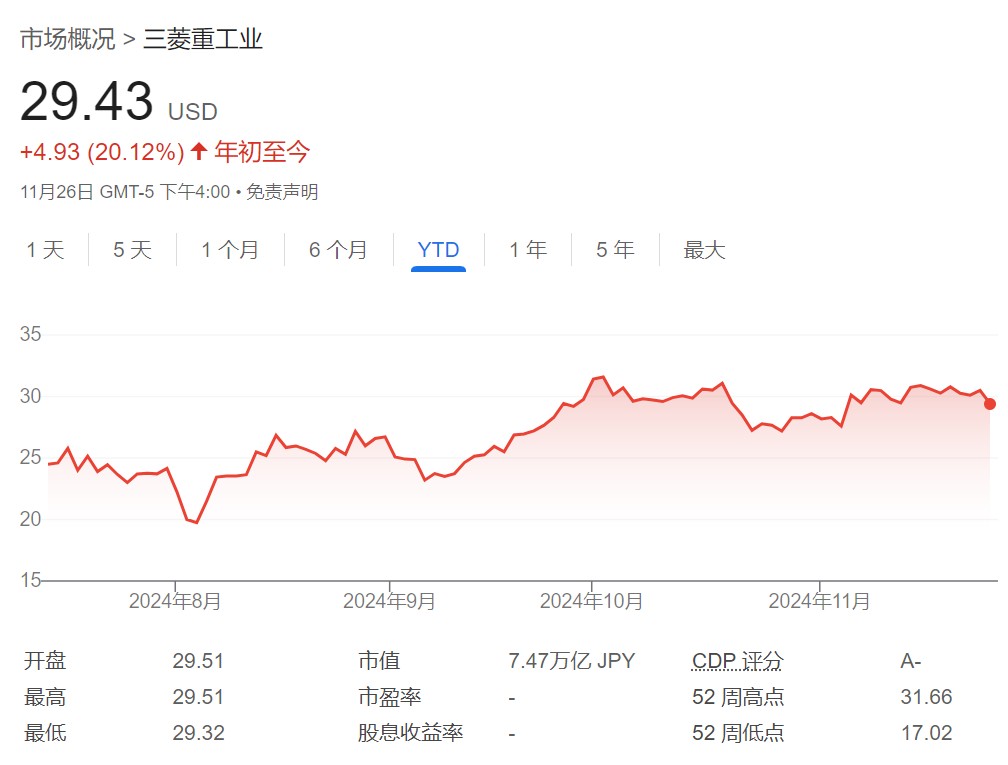
Task: Click the 52 周高点 label
Action: [x=738, y=697]
